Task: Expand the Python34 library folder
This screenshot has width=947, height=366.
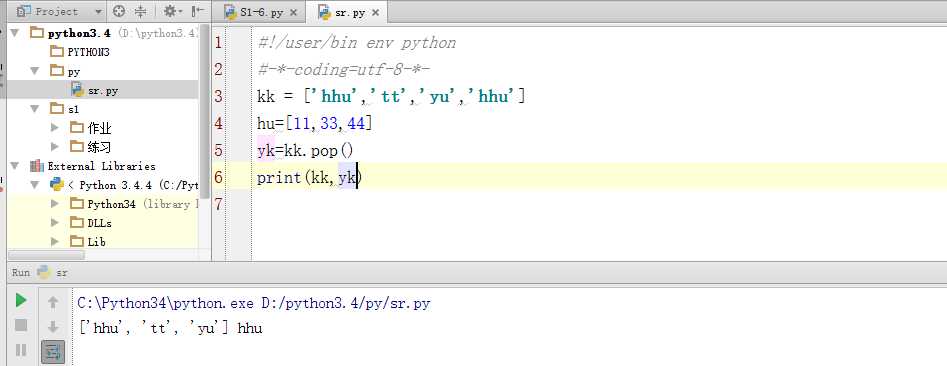Action: [55, 204]
